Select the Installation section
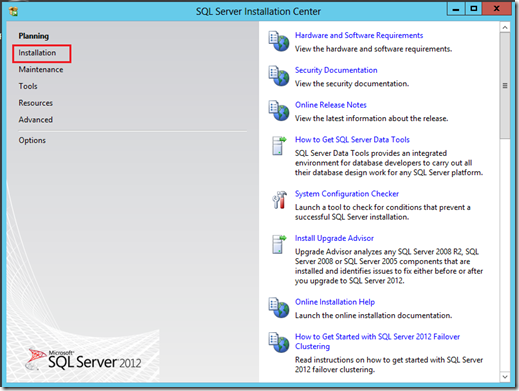The image size is (519, 391). coord(37,53)
